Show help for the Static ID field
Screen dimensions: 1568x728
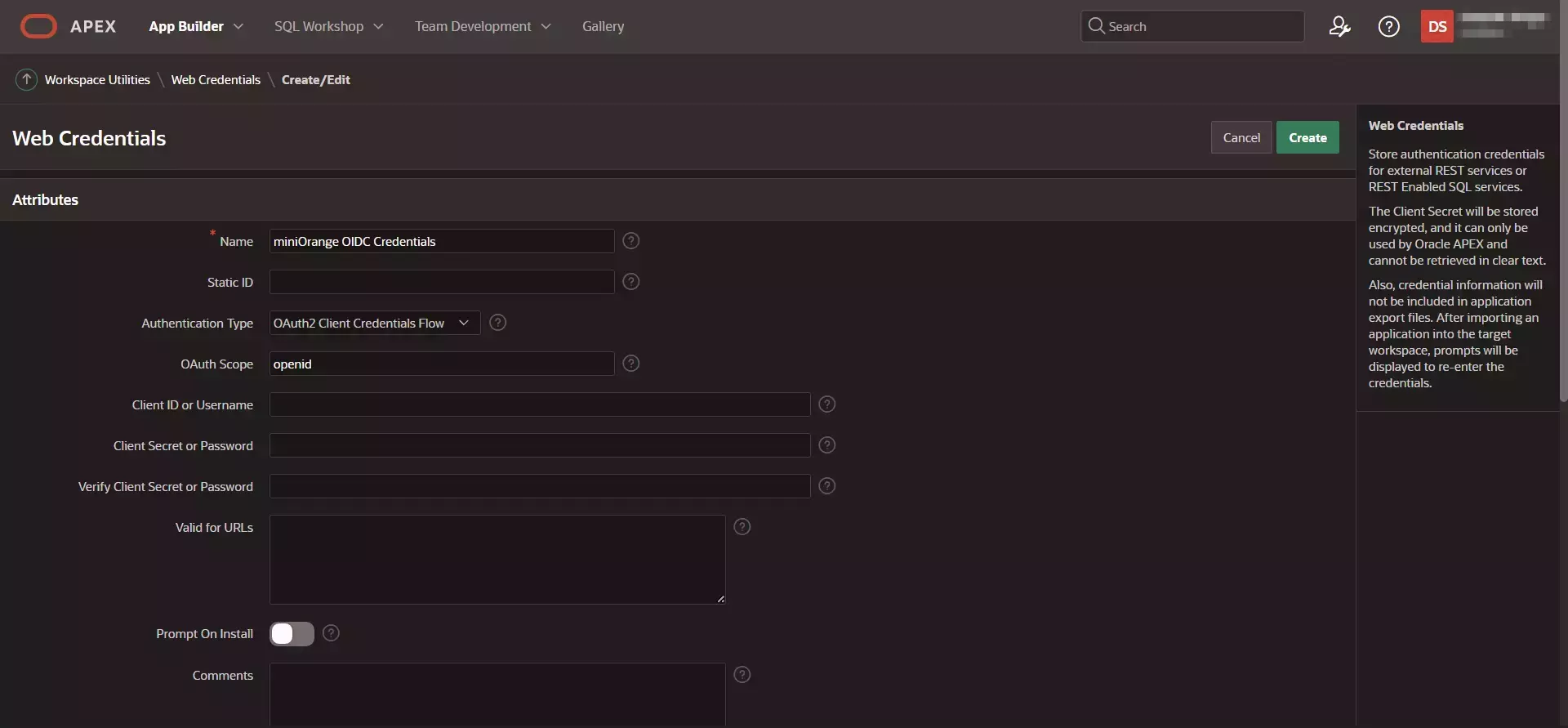pyautogui.click(x=630, y=281)
